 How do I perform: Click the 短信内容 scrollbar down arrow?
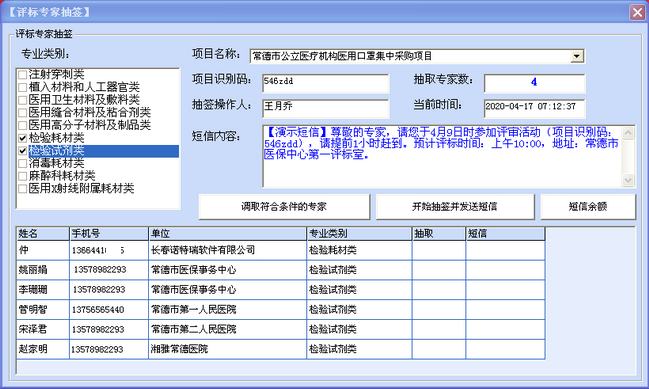[628, 180]
